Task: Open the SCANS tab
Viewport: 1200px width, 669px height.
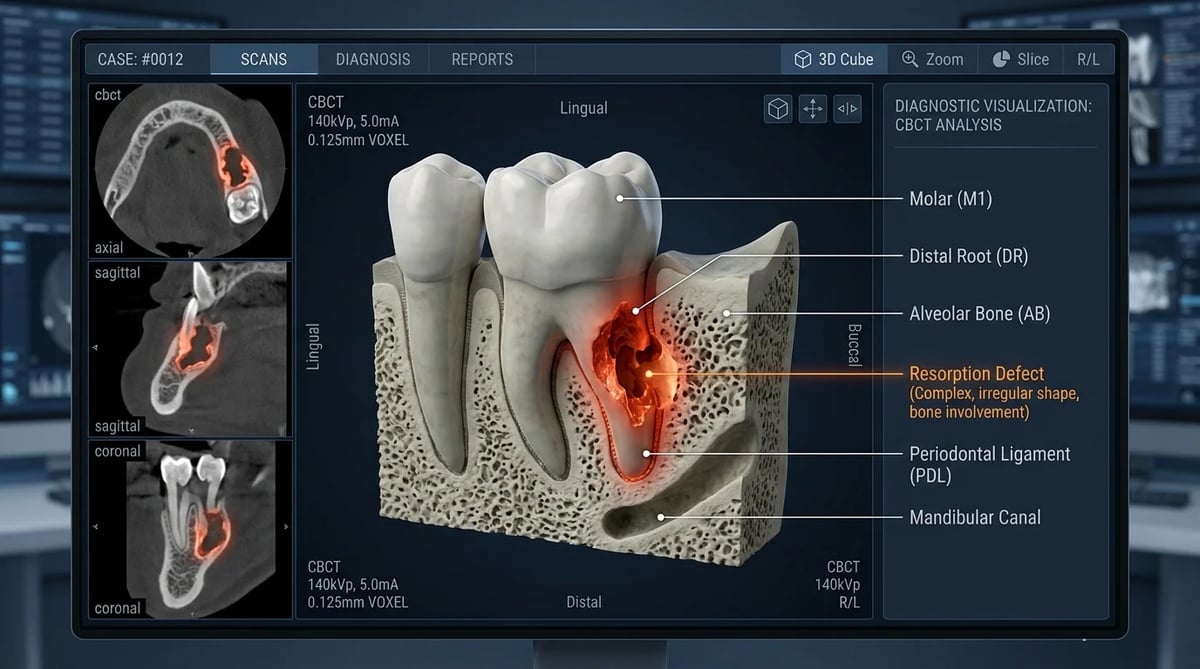Action: (x=264, y=59)
